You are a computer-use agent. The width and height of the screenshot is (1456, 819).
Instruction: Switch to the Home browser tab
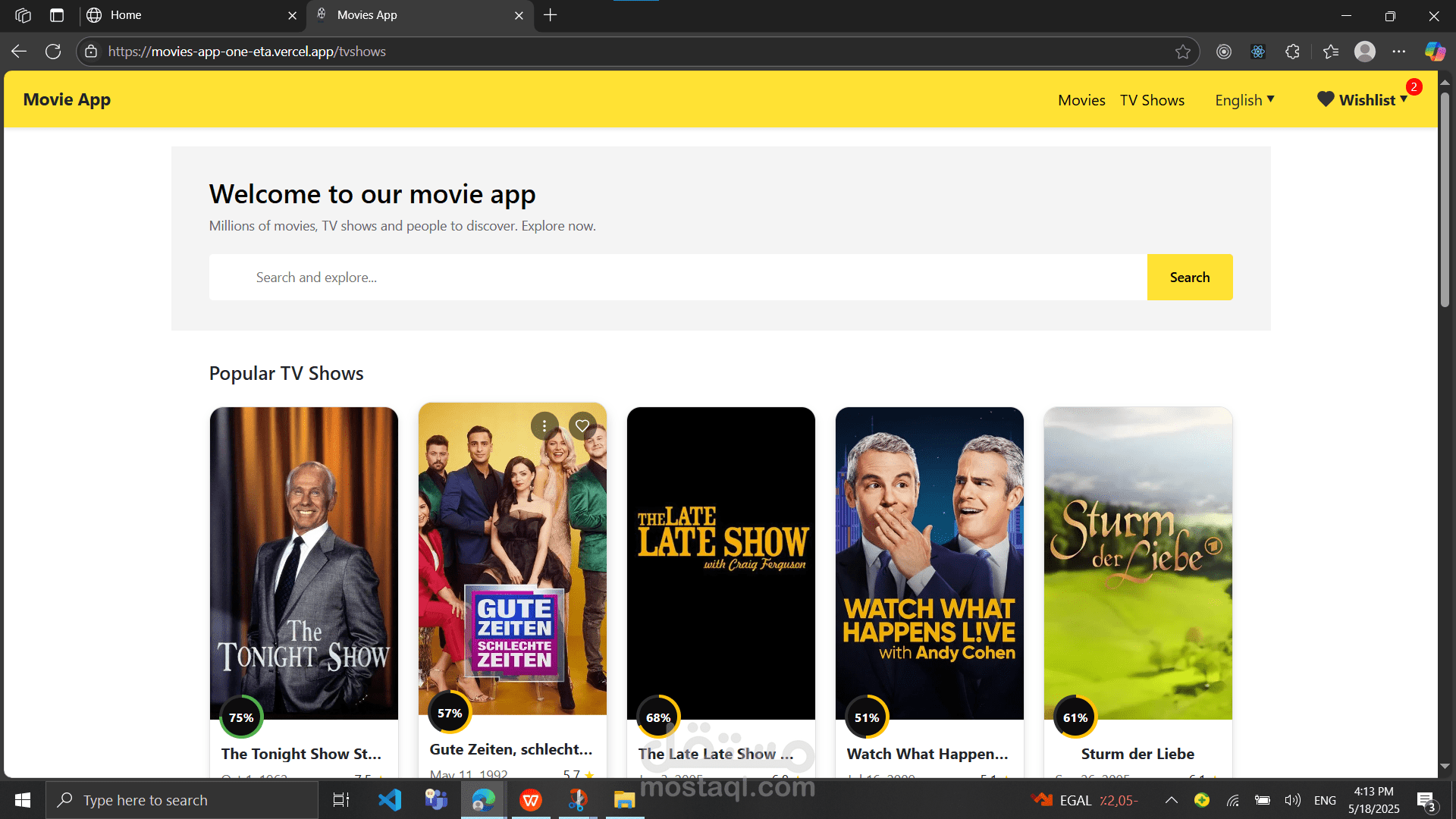(x=182, y=15)
